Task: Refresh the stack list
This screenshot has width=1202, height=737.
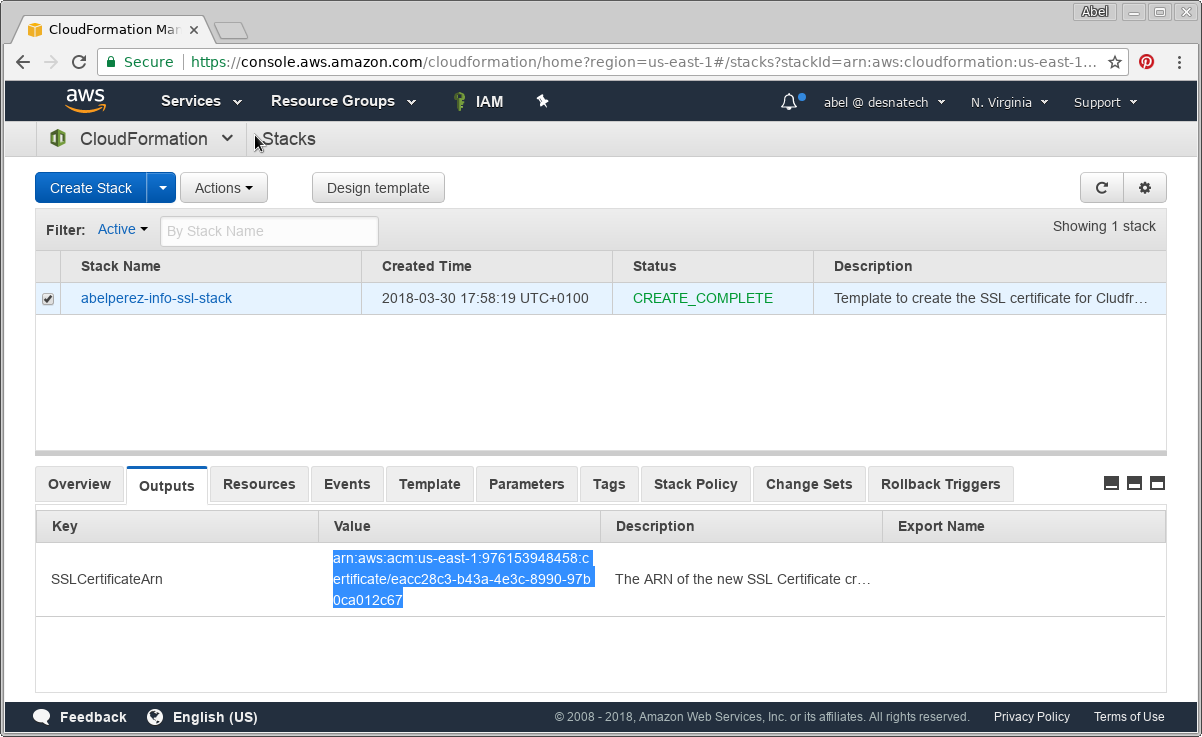Action: pyautogui.click(x=1102, y=188)
